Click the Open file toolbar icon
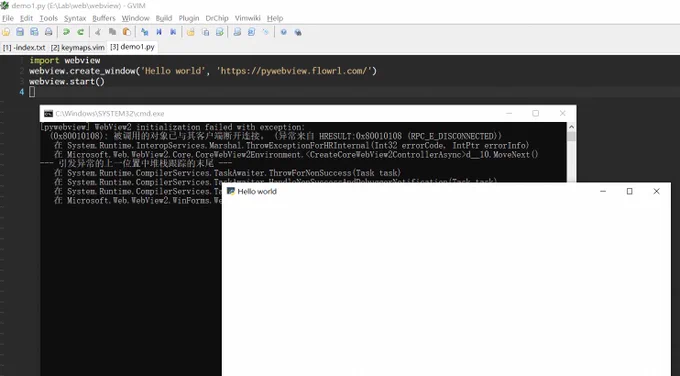 tap(6, 32)
